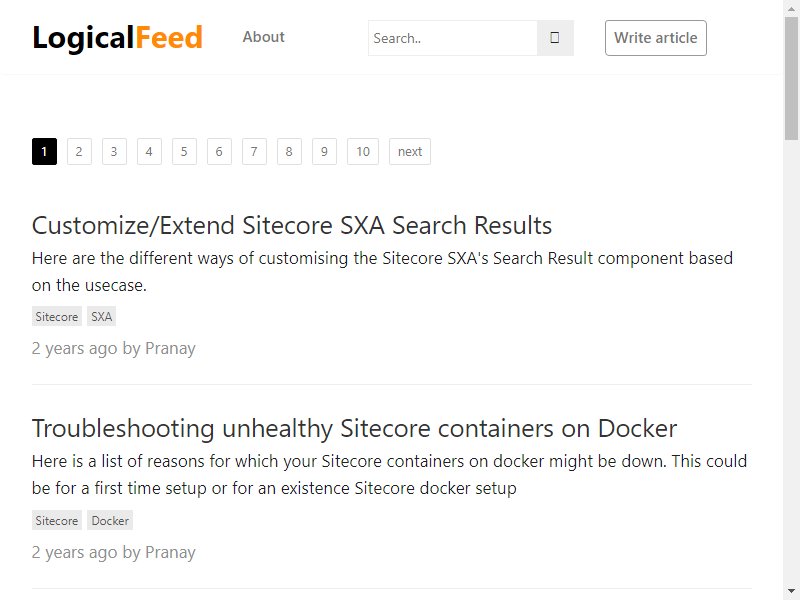Jump to pagination page 10
800x600 pixels.
coord(363,152)
